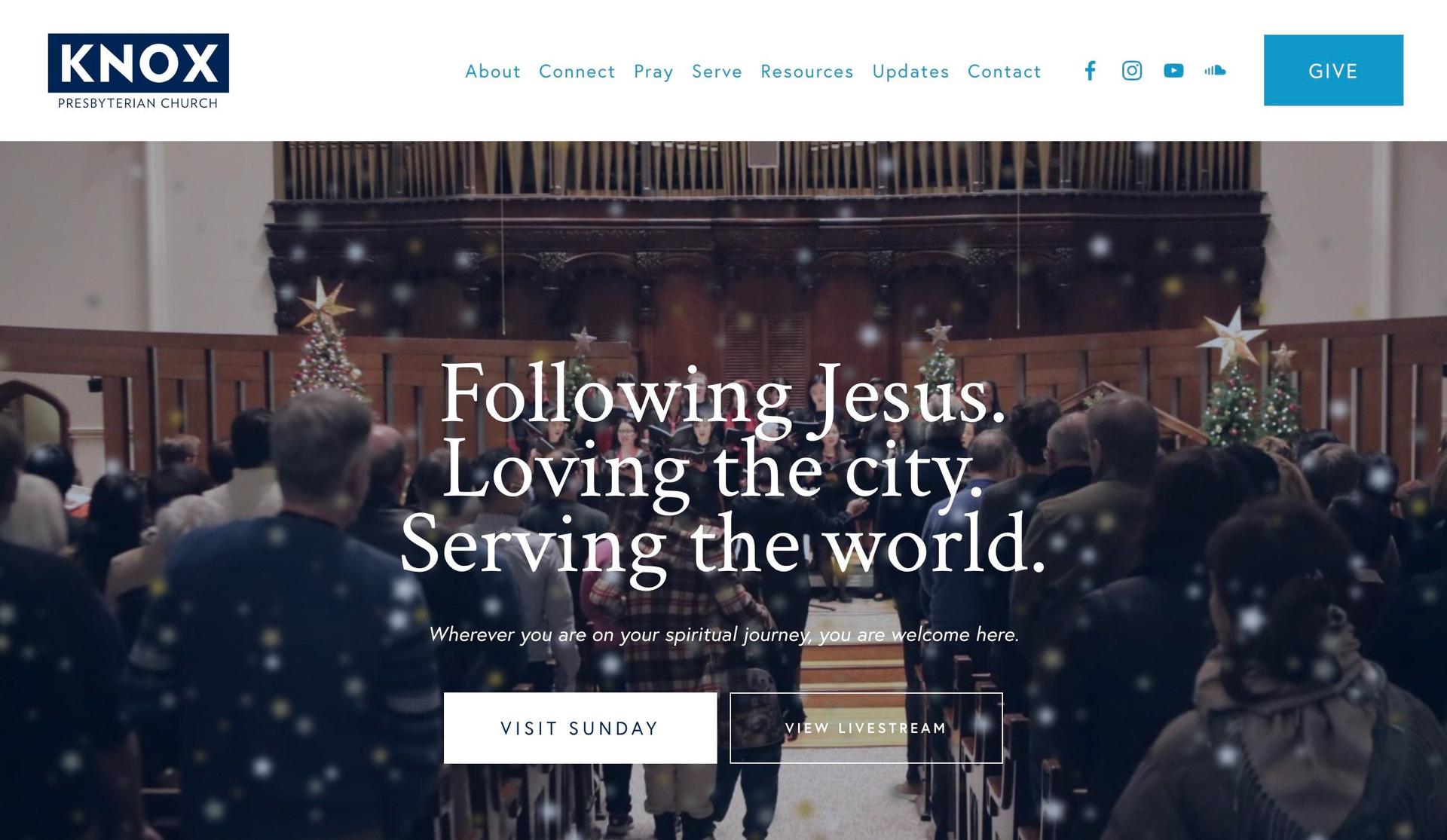Screen dimensions: 1447x840
Task: Click the GIVE button
Action: [x=1334, y=70]
